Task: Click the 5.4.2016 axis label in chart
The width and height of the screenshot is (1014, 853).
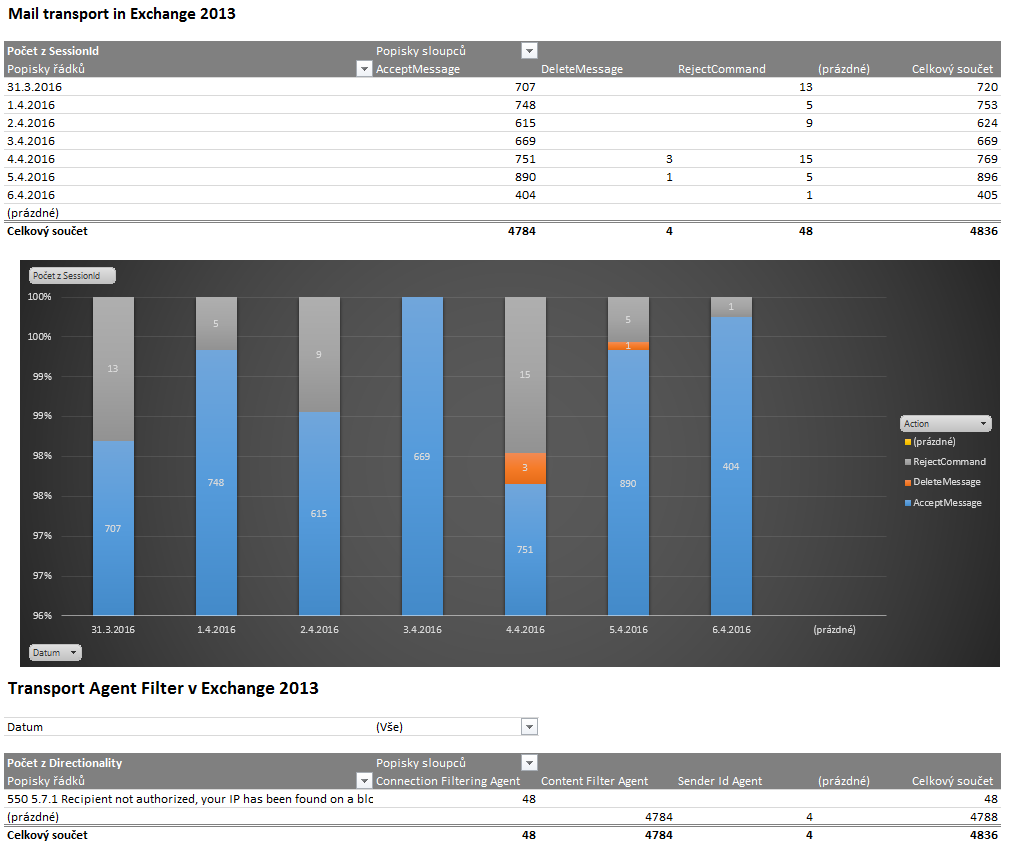Action: click(x=628, y=629)
